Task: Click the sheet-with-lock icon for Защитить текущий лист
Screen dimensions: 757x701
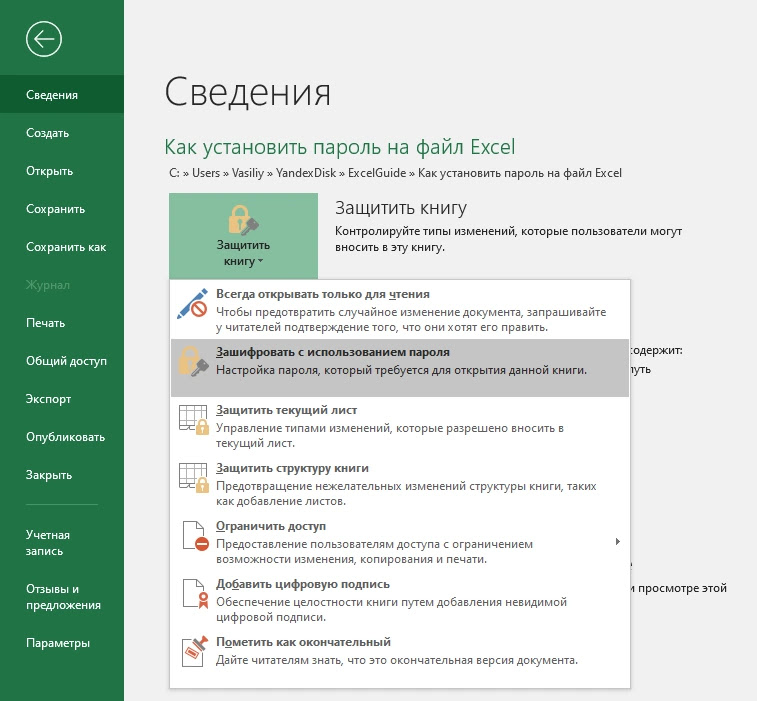Action: click(x=194, y=419)
